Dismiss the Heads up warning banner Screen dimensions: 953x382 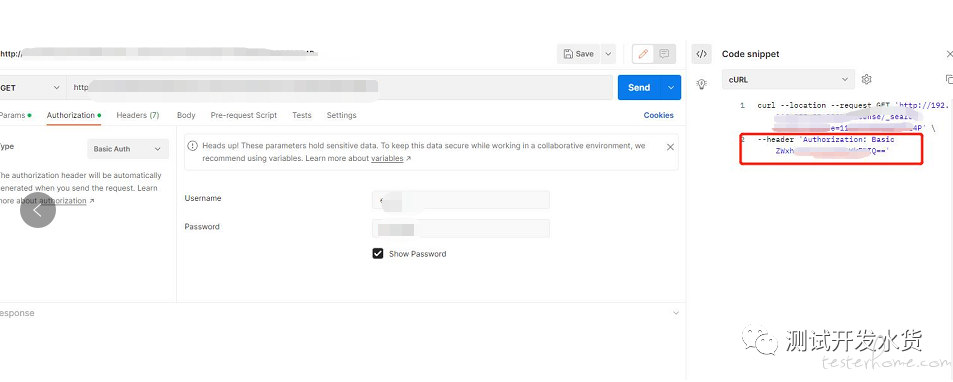[x=670, y=147]
